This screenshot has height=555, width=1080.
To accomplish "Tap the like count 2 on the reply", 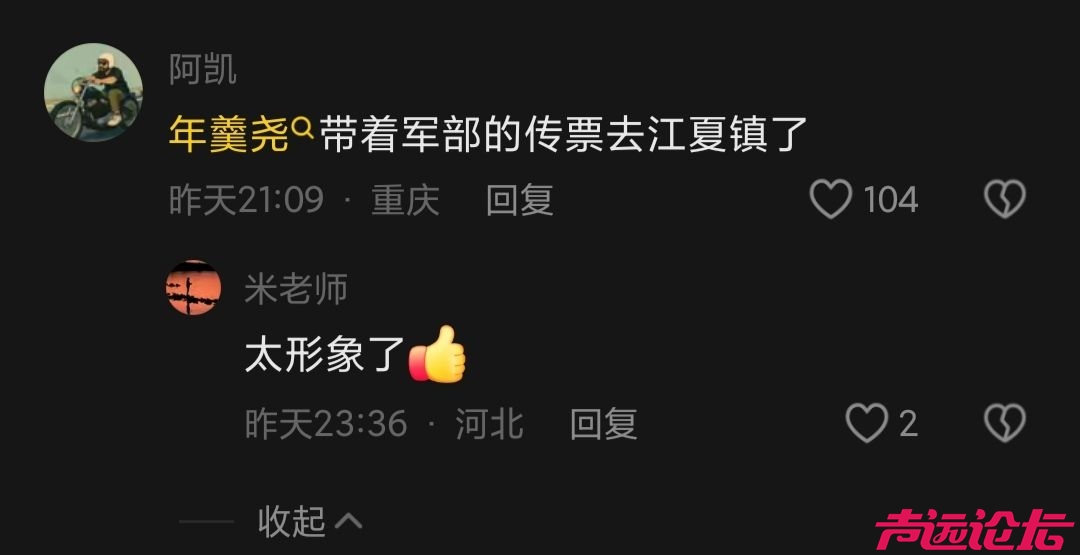I will [x=908, y=423].
